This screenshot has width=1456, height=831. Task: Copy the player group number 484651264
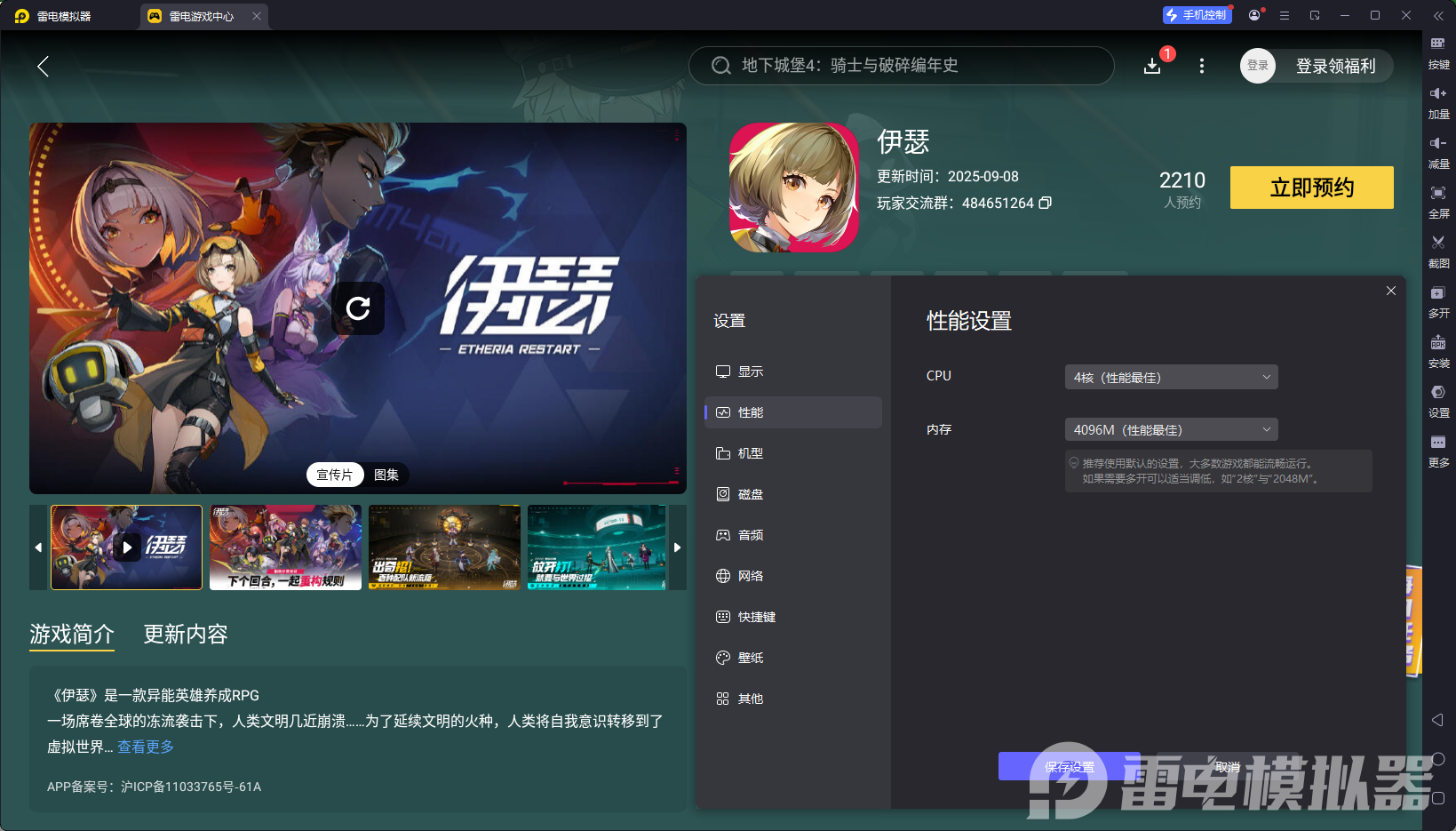1046,203
